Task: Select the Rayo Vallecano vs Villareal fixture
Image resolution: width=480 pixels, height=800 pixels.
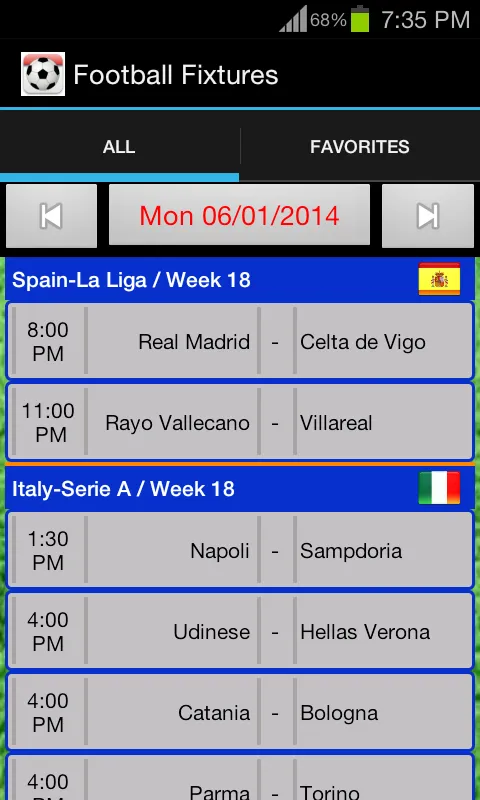Action: tap(240, 422)
